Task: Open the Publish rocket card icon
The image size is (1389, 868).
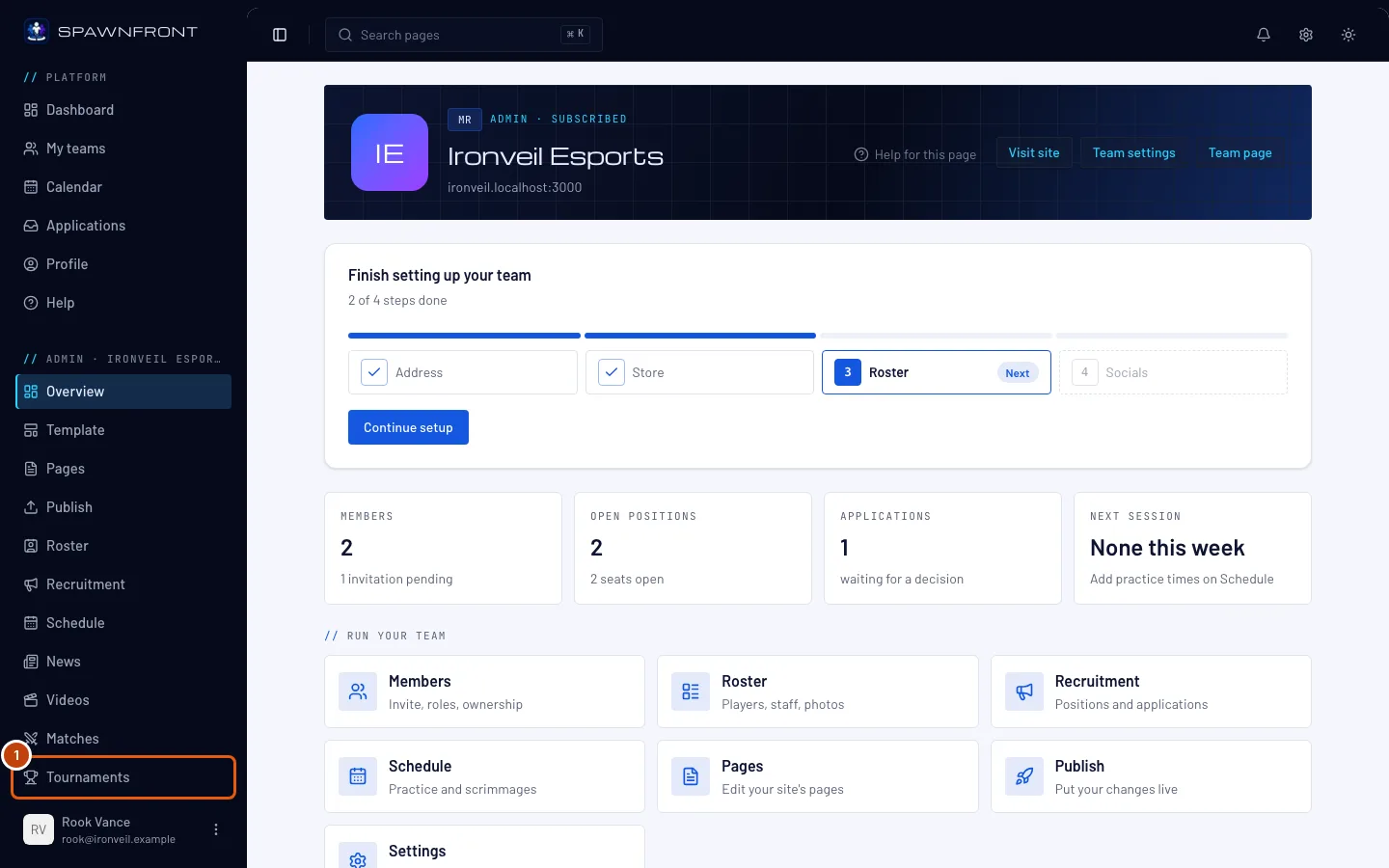Action: point(1024,776)
